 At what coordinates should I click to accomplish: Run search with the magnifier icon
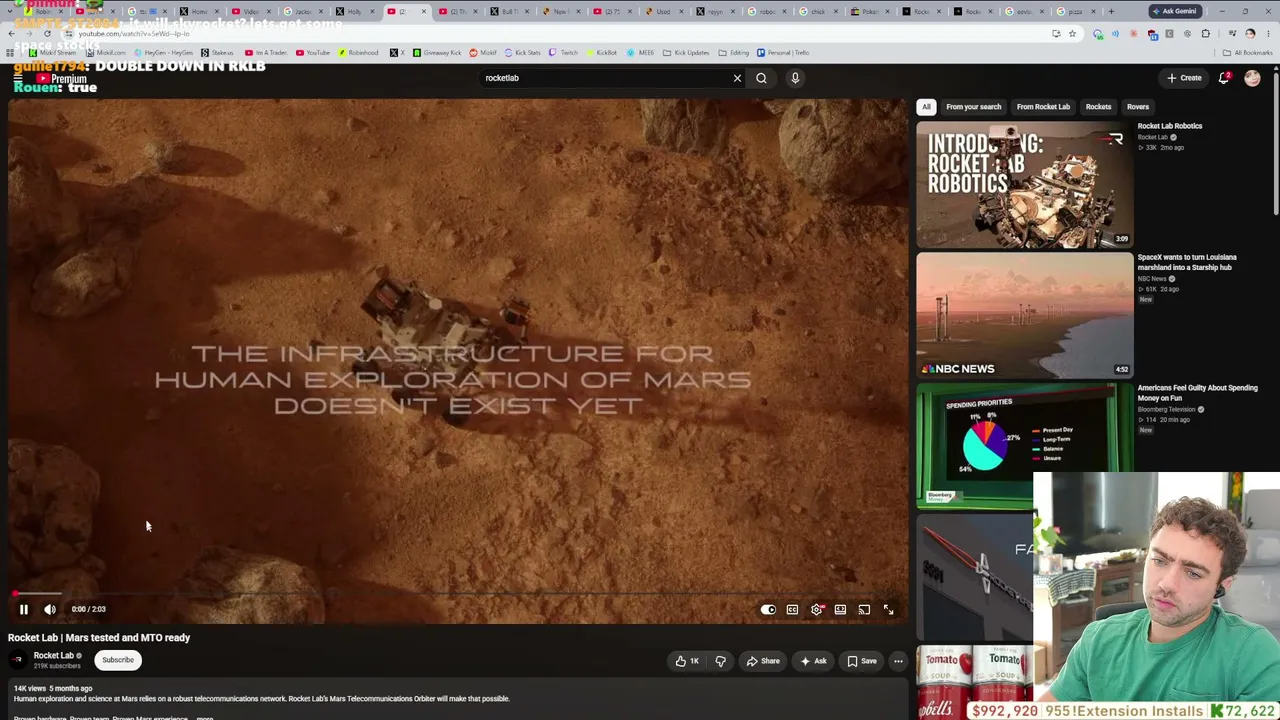click(761, 78)
